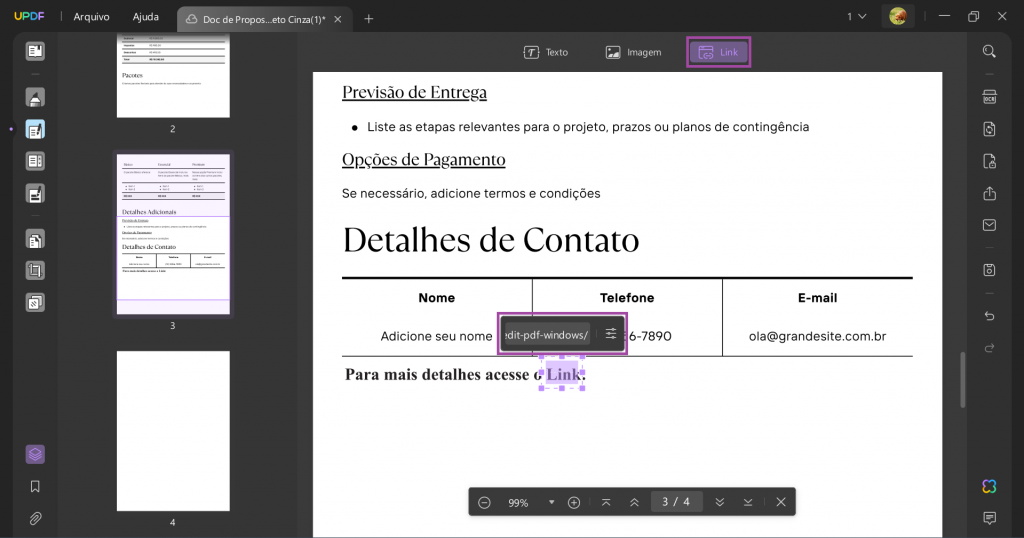Open the Bookmarks panel icon
This screenshot has height=538, width=1024.
click(35, 486)
